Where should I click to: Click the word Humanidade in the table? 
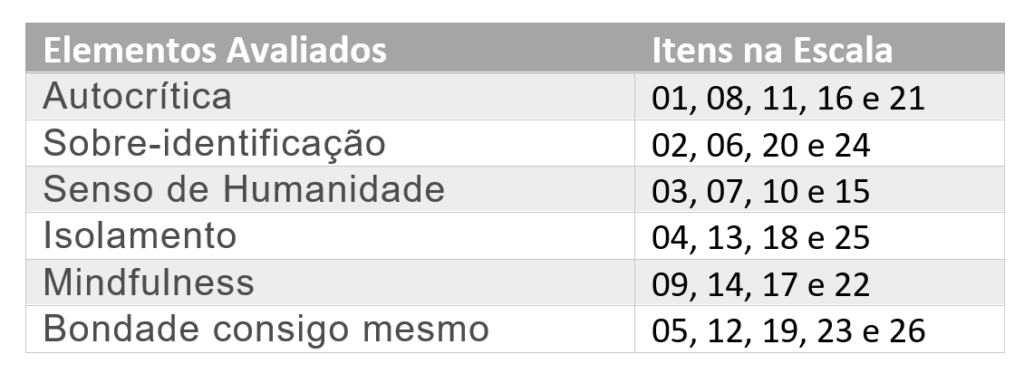pos(334,189)
